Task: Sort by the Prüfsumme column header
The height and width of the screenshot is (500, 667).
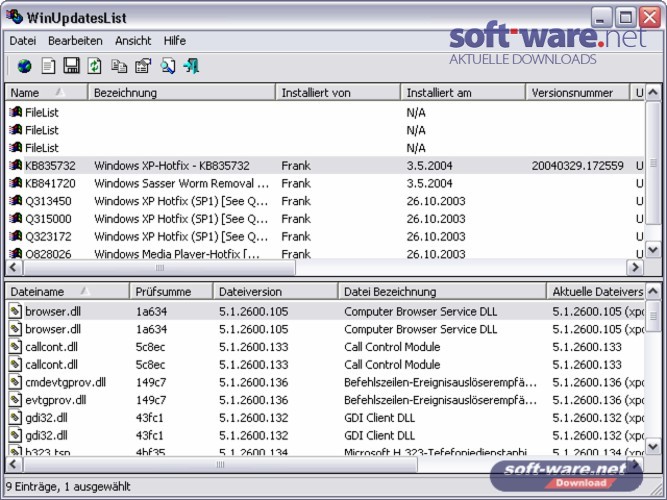Action: pos(171,291)
